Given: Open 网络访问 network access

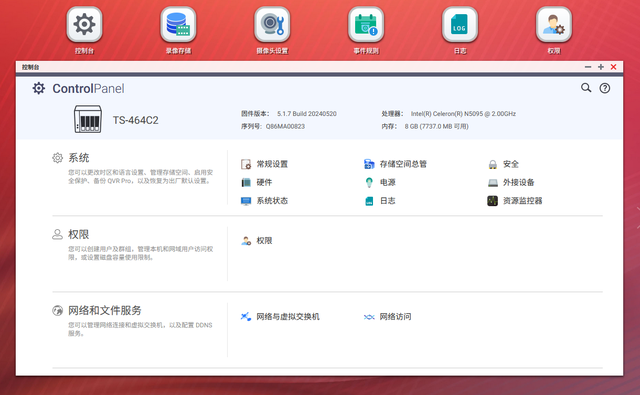Looking at the screenshot, I should tap(387, 317).
